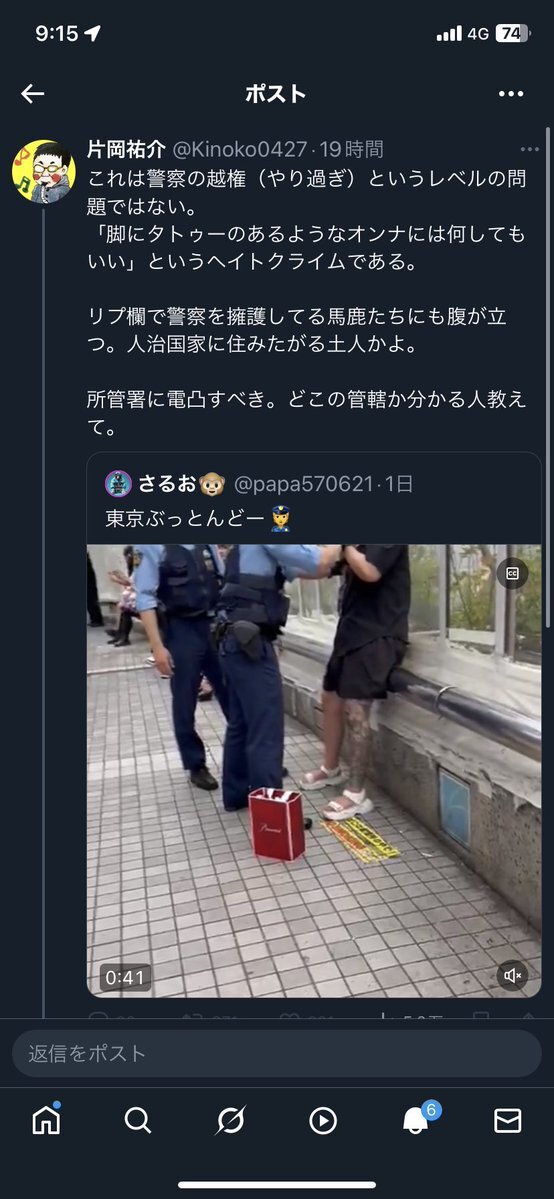Open the video play-circle tab

point(323,1121)
